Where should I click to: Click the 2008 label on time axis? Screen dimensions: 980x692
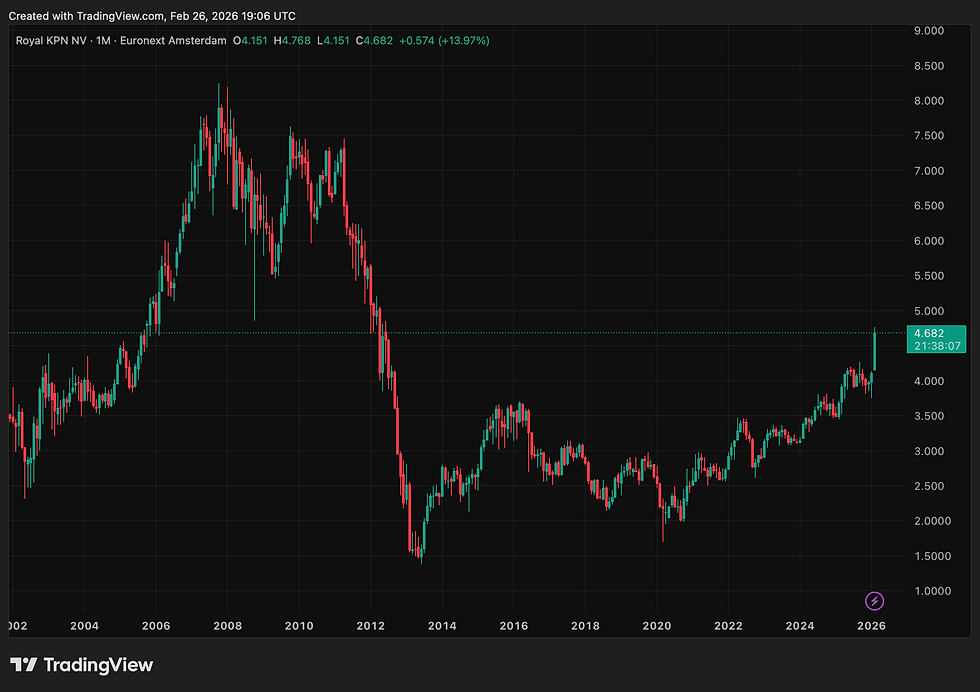[228, 626]
